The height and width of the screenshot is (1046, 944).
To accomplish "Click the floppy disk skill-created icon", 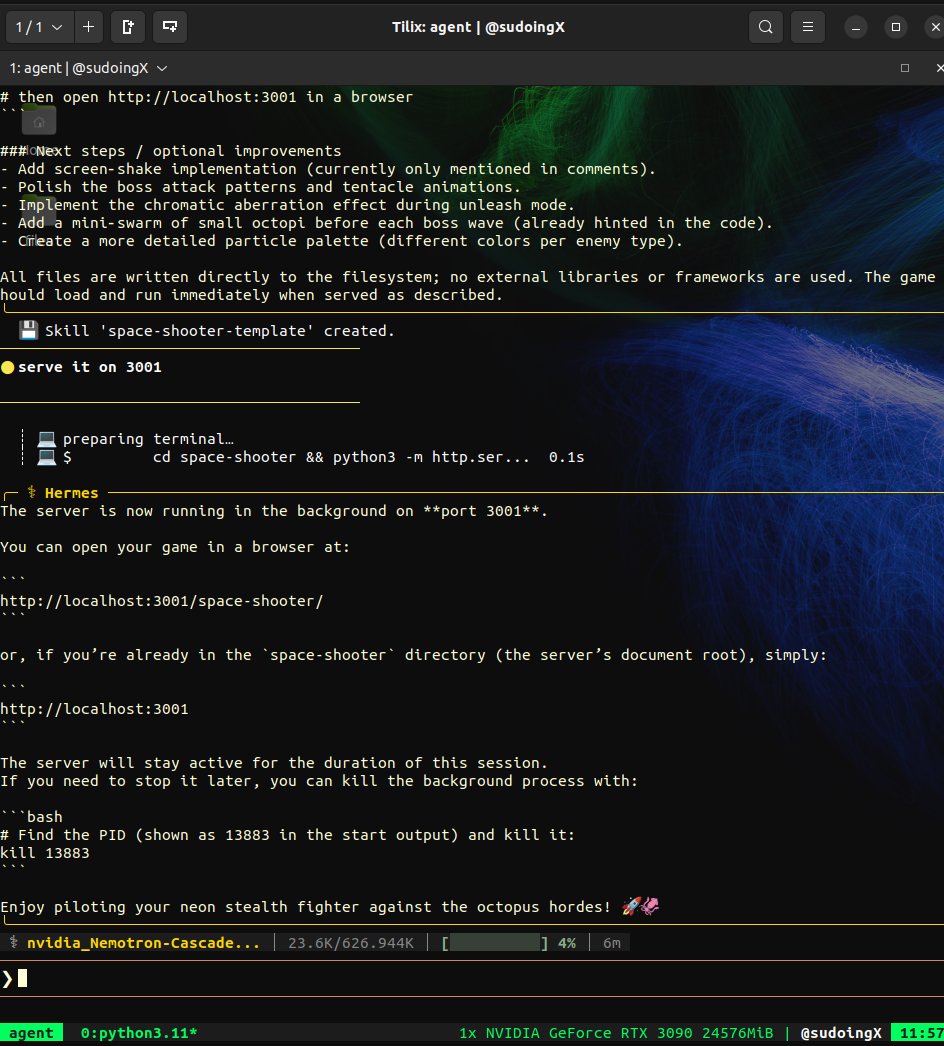I will pos(28,330).
